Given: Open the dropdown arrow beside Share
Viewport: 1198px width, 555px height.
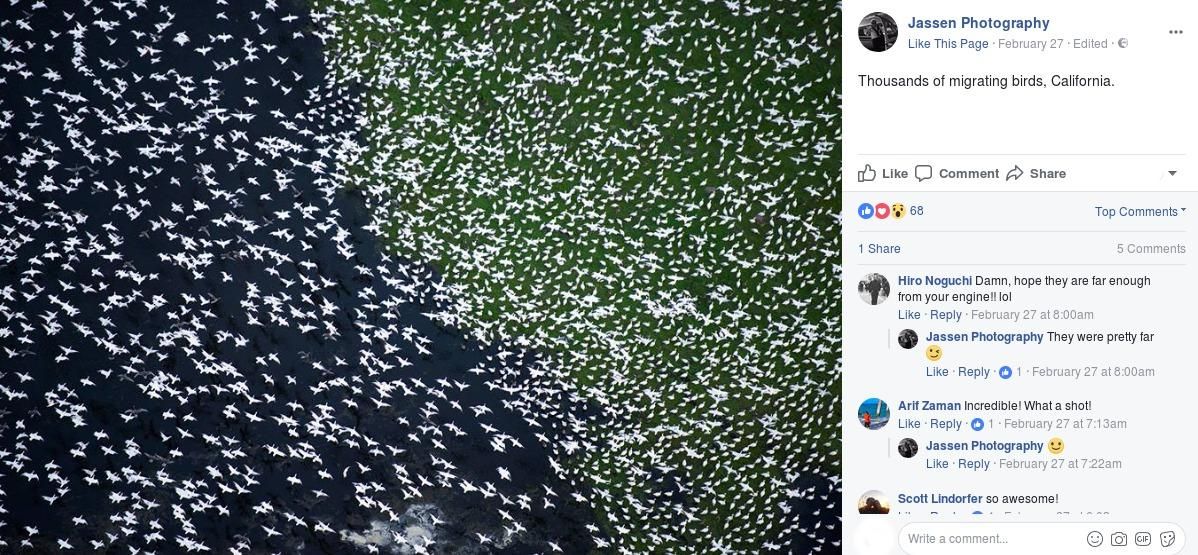Looking at the screenshot, I should pos(1172,174).
